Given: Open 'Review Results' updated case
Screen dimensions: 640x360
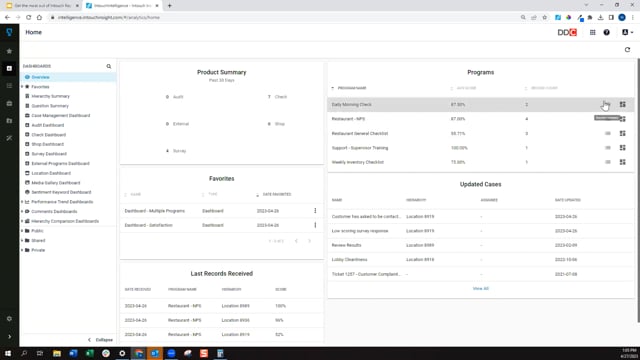Looking at the screenshot, I should (347, 245).
